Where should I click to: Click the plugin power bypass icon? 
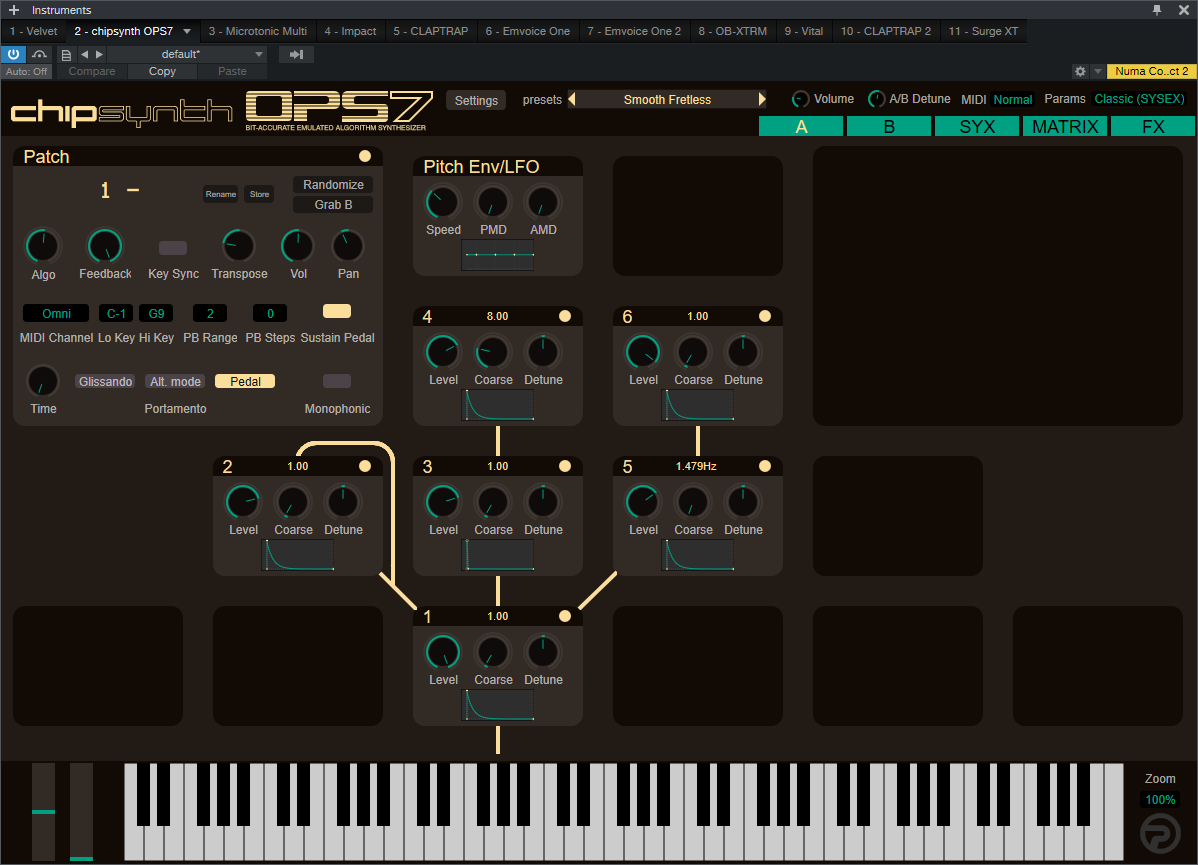pyautogui.click(x=13, y=54)
